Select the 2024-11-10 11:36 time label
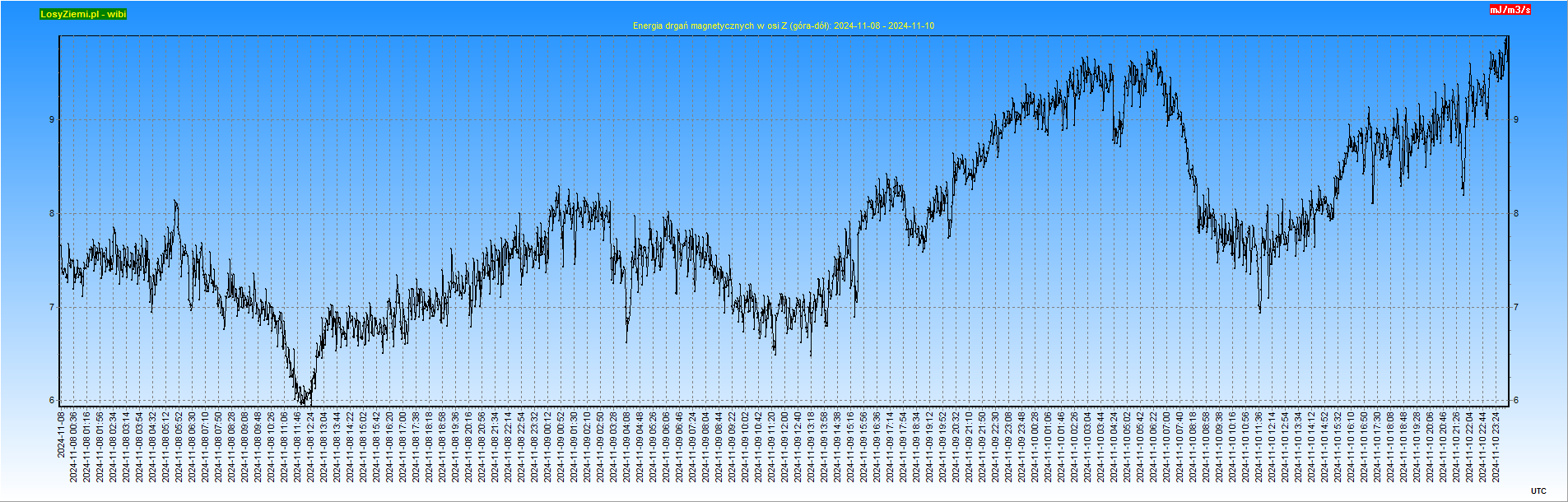1568x502 pixels. 1259,447
